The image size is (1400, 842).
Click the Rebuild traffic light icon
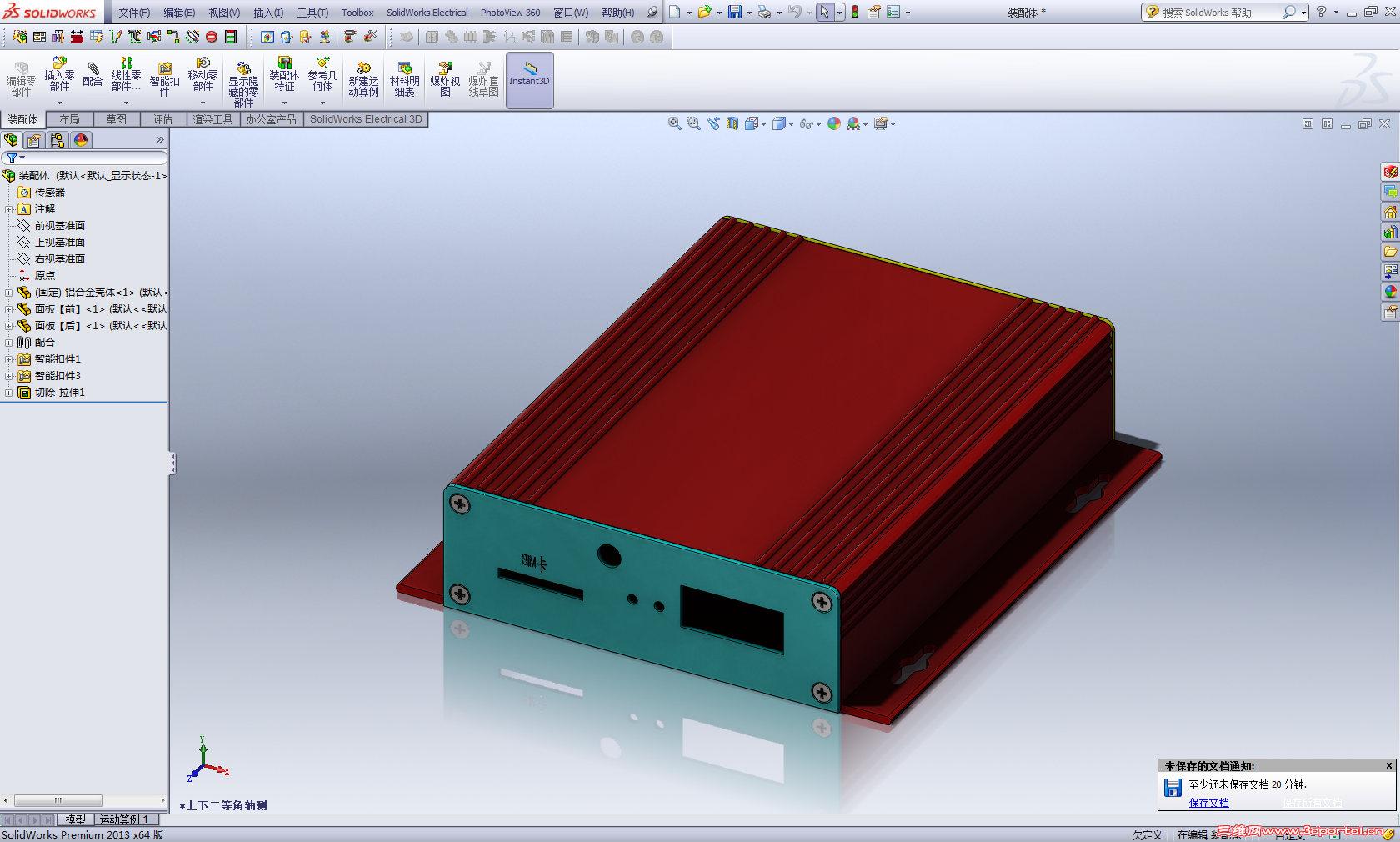click(x=855, y=12)
